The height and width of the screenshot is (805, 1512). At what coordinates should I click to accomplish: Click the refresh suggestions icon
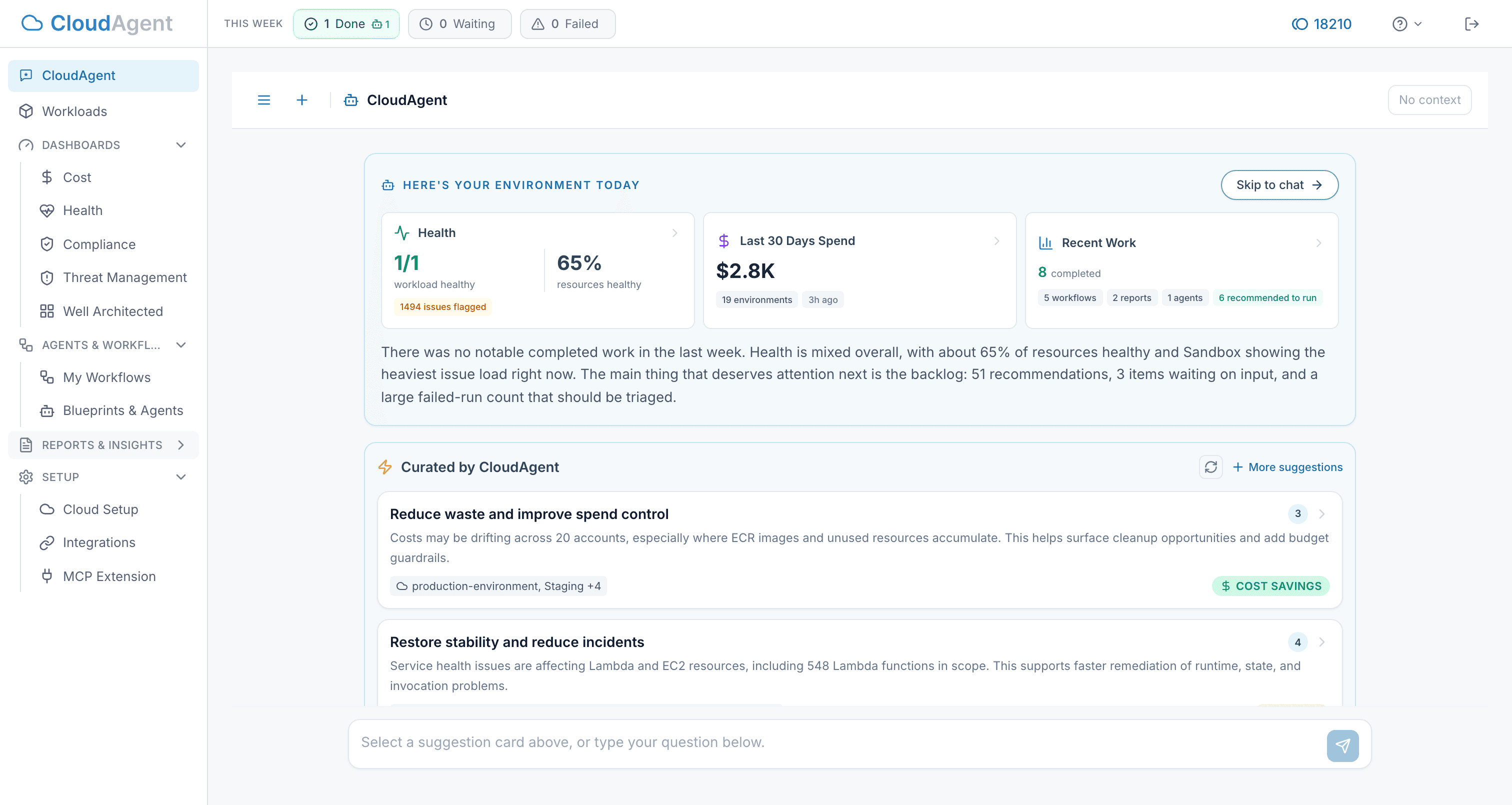coord(1210,467)
